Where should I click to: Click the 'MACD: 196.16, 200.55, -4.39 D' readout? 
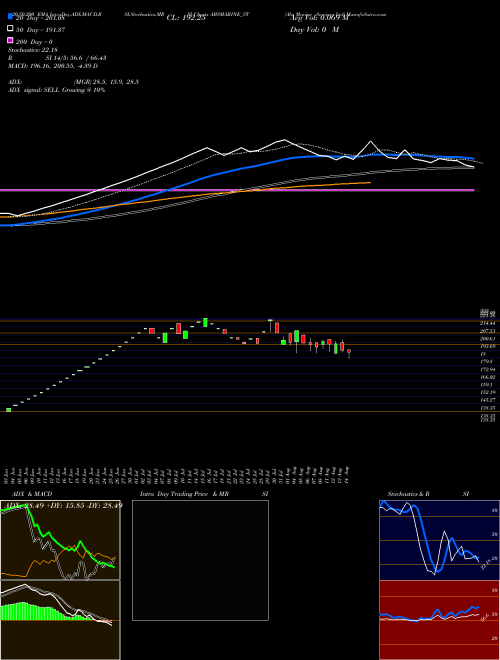pyautogui.click(x=53, y=66)
